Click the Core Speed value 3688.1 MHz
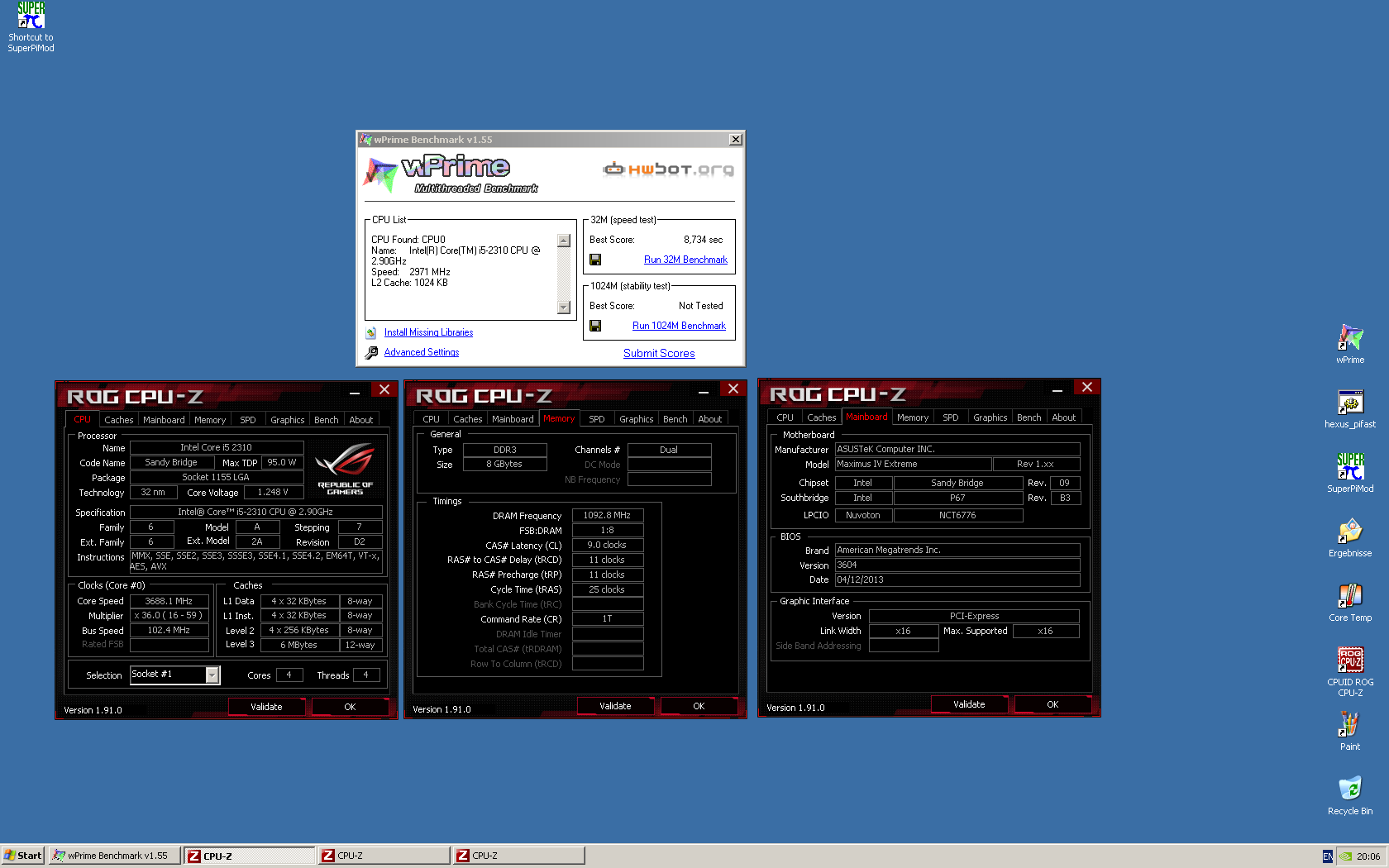 [169, 601]
